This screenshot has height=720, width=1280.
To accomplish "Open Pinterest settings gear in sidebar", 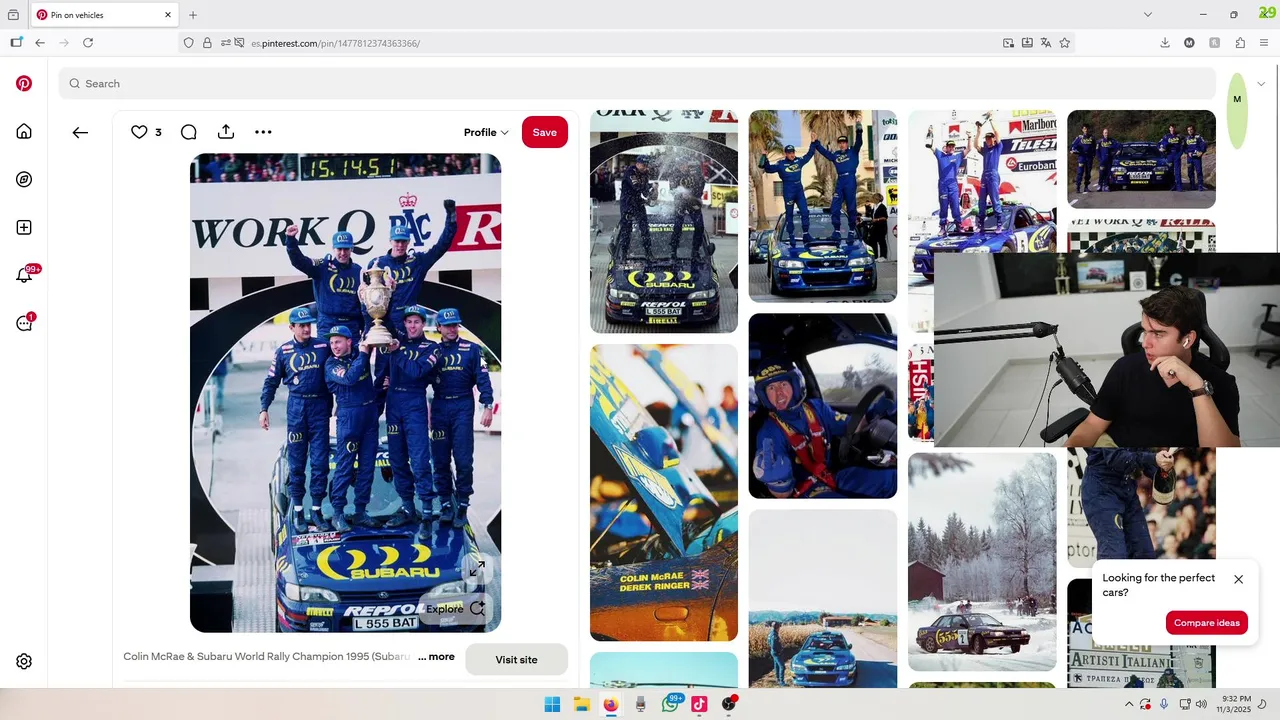I will click(x=24, y=662).
